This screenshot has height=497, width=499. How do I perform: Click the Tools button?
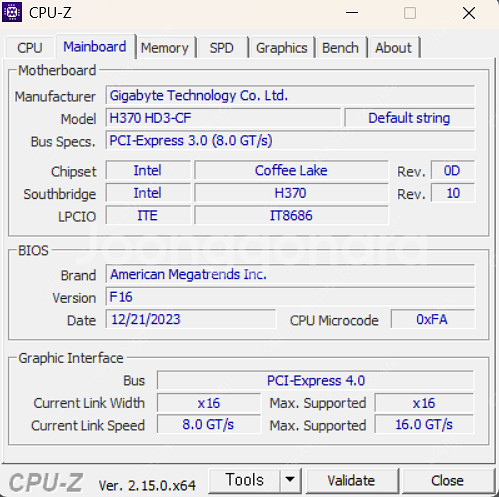[x=245, y=480]
